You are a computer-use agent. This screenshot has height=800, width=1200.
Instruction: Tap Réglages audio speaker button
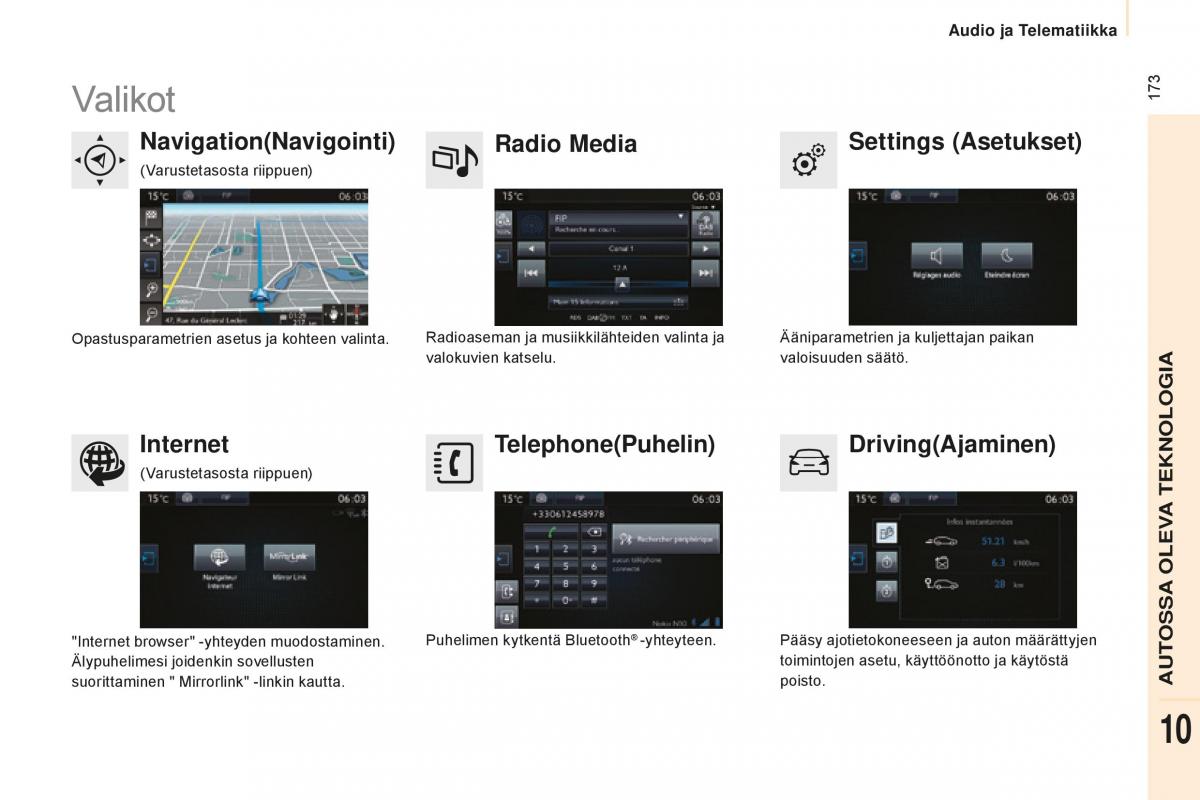point(936,256)
